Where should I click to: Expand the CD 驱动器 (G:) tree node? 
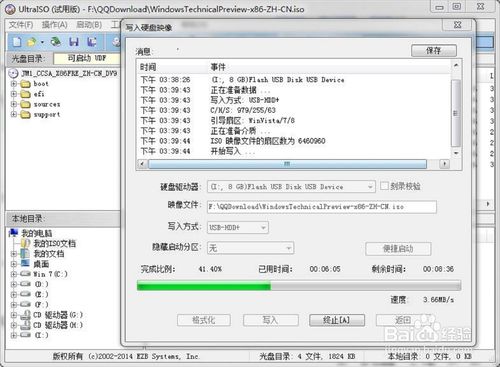click(x=14, y=315)
